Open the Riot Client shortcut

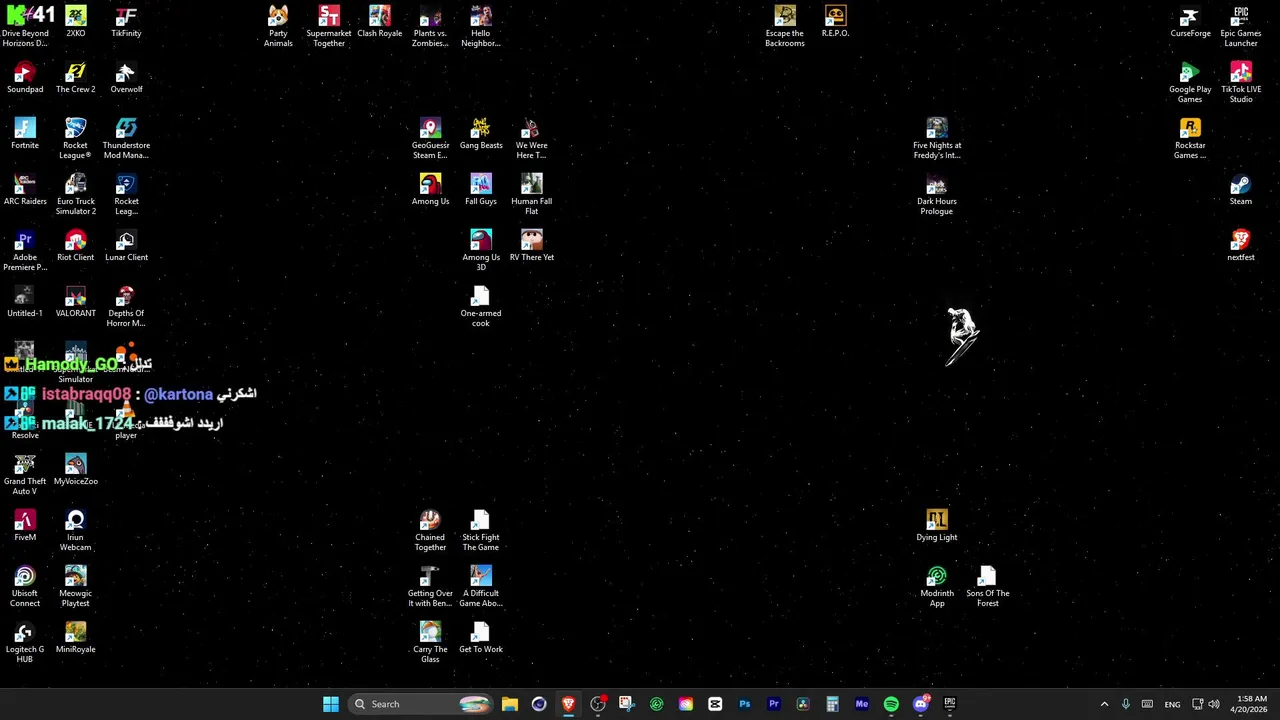(75, 245)
